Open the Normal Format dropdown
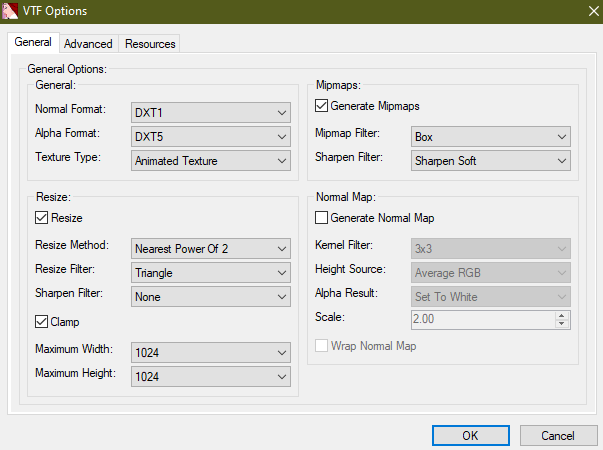The image size is (603, 450). (x=211, y=112)
